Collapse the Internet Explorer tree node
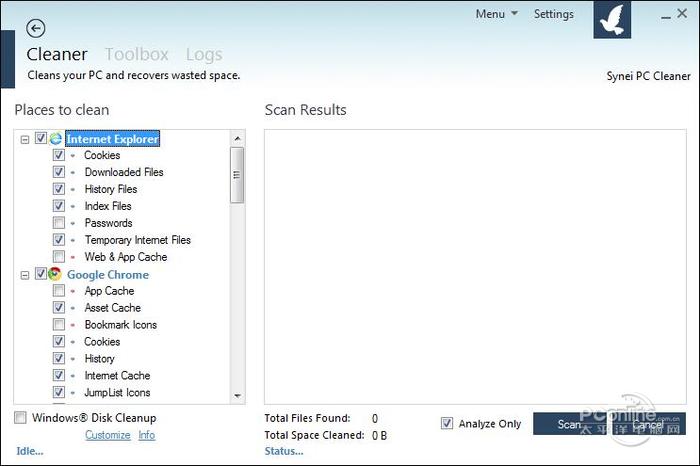This screenshot has height=466, width=700. click(x=25, y=140)
